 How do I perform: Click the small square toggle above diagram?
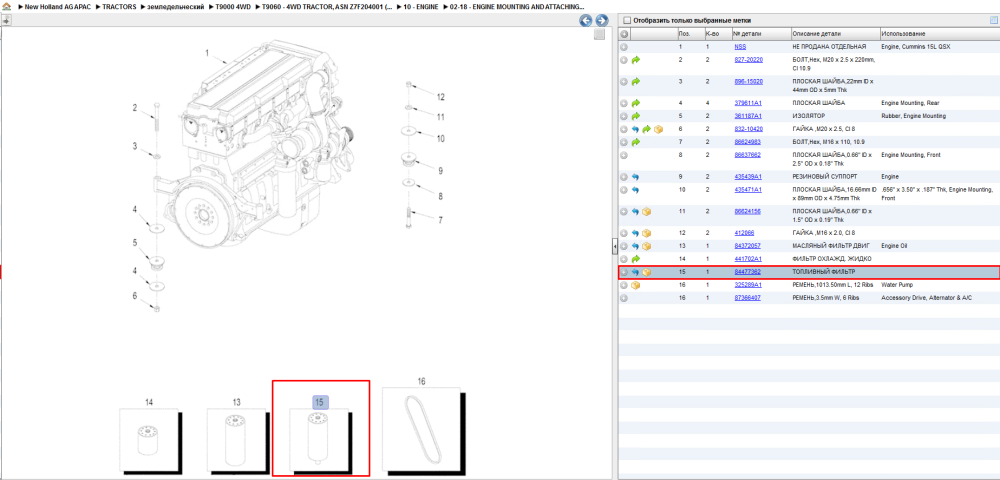coord(599,35)
